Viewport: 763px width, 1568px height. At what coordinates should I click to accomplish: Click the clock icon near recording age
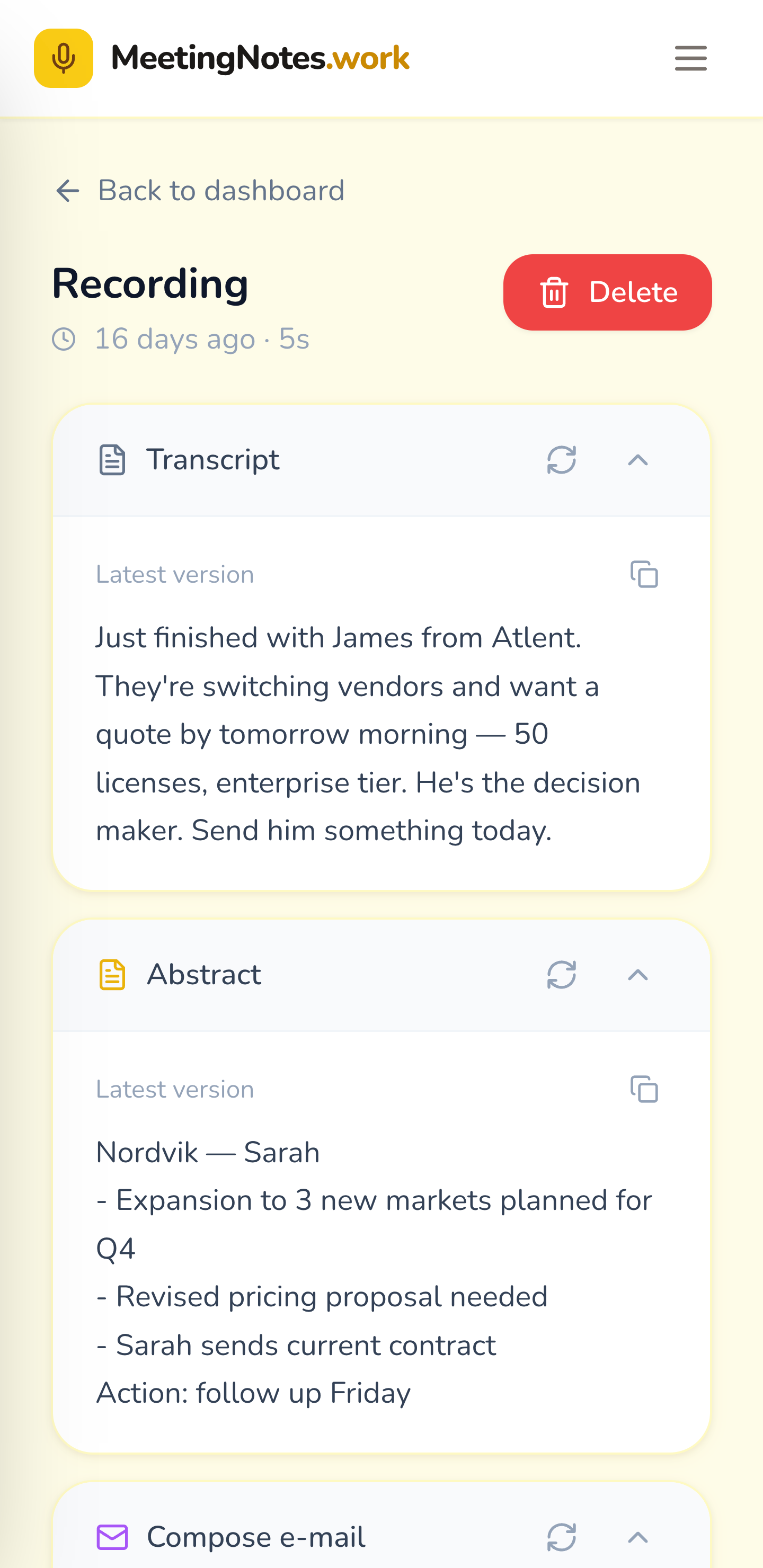[x=64, y=340]
